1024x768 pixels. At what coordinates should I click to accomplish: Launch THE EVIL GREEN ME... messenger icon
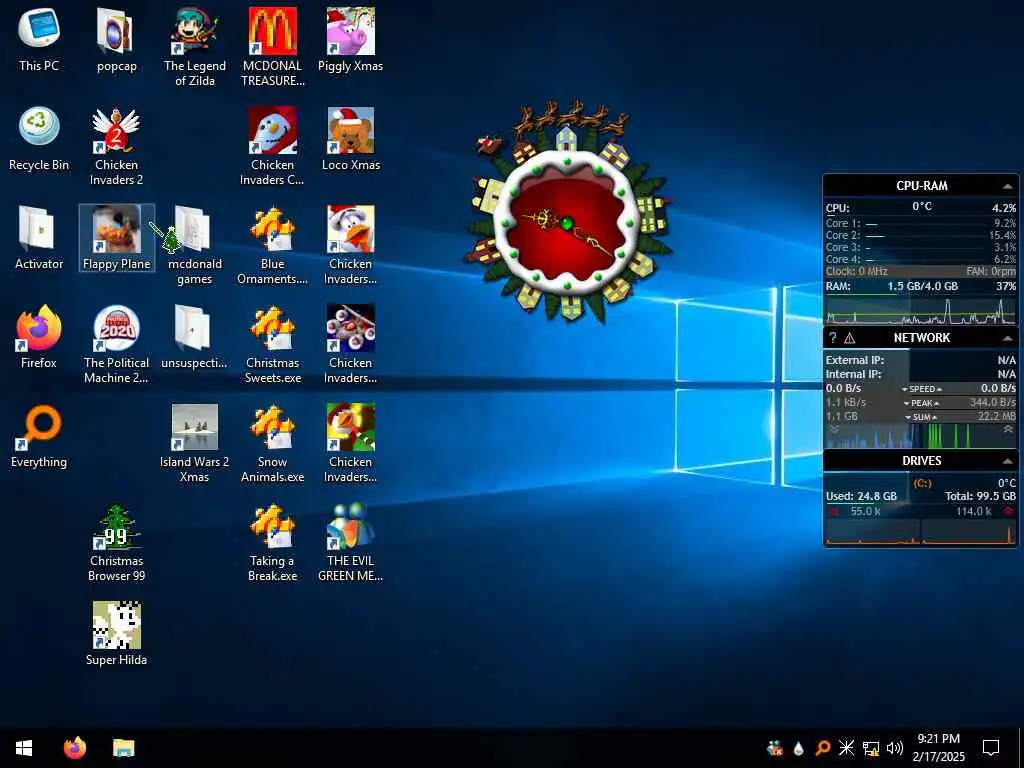coord(351,543)
